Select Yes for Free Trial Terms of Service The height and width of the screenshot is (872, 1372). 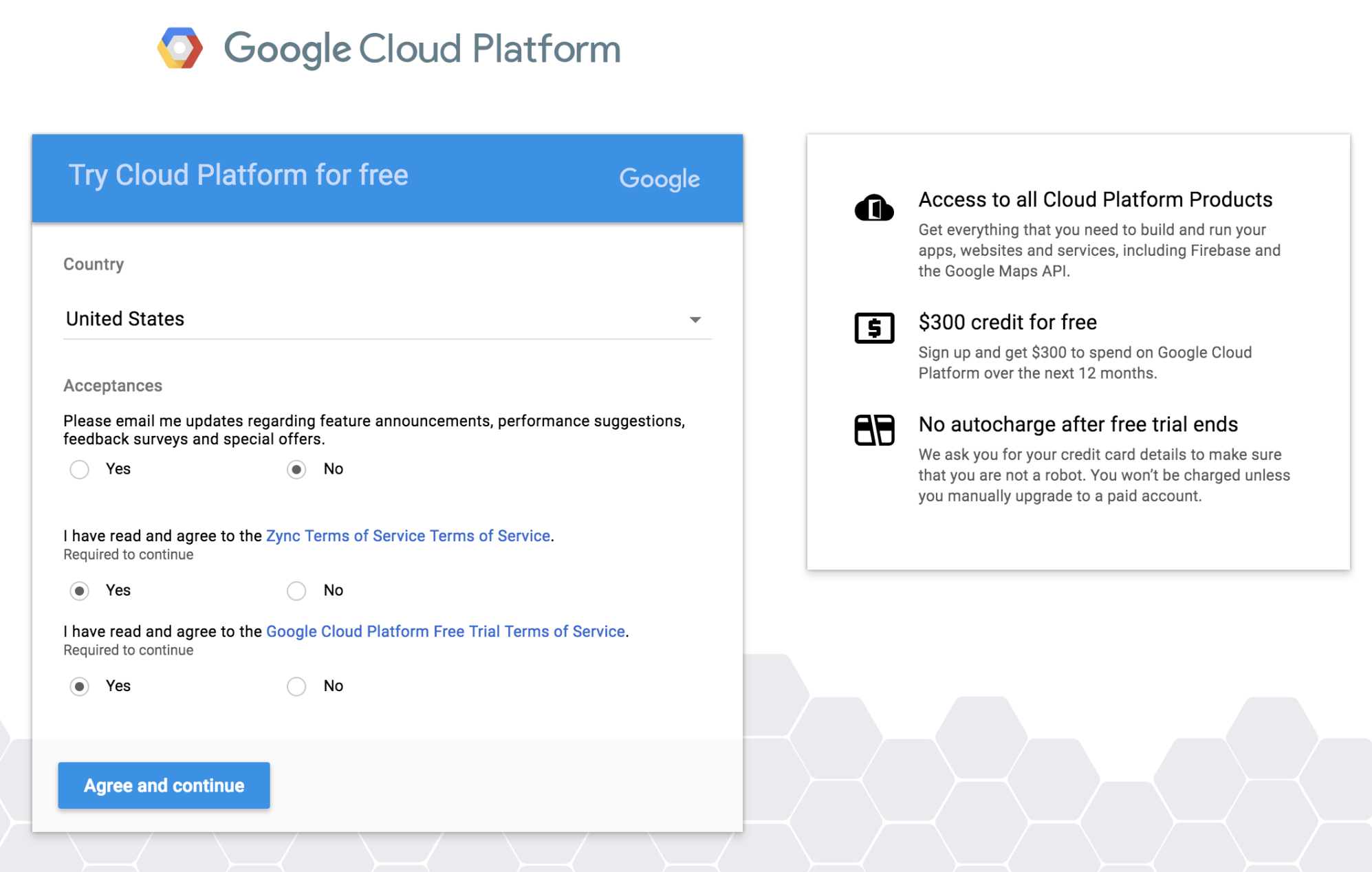(x=80, y=686)
